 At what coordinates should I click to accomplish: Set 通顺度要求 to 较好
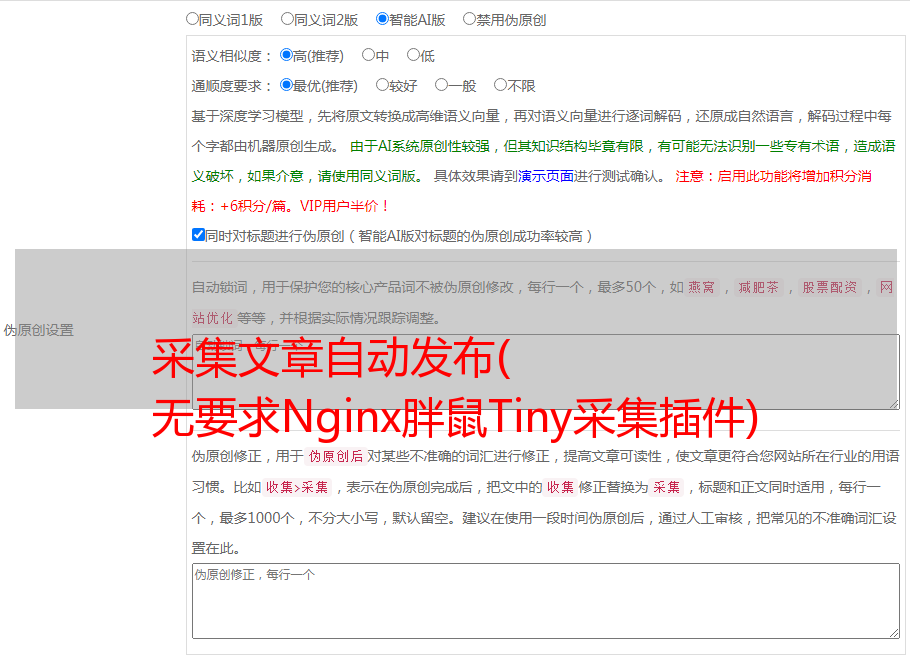click(x=382, y=85)
